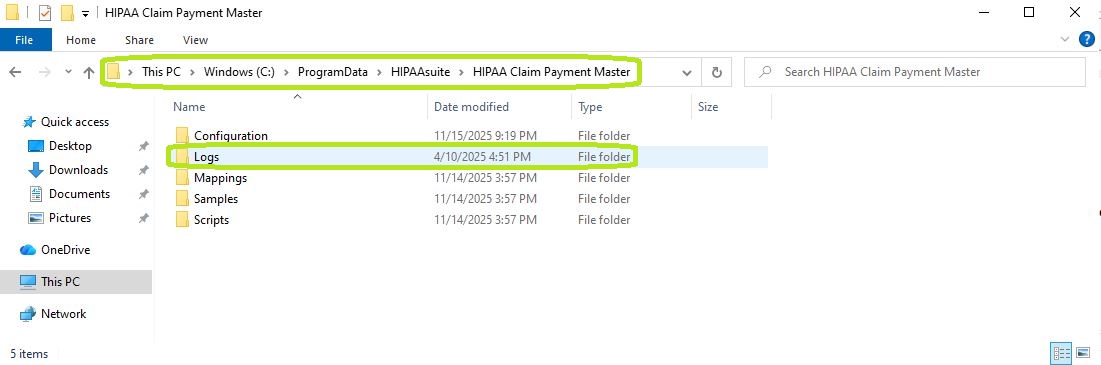Click the pin icon beside Downloads
The image size is (1101, 365).
pos(143,170)
